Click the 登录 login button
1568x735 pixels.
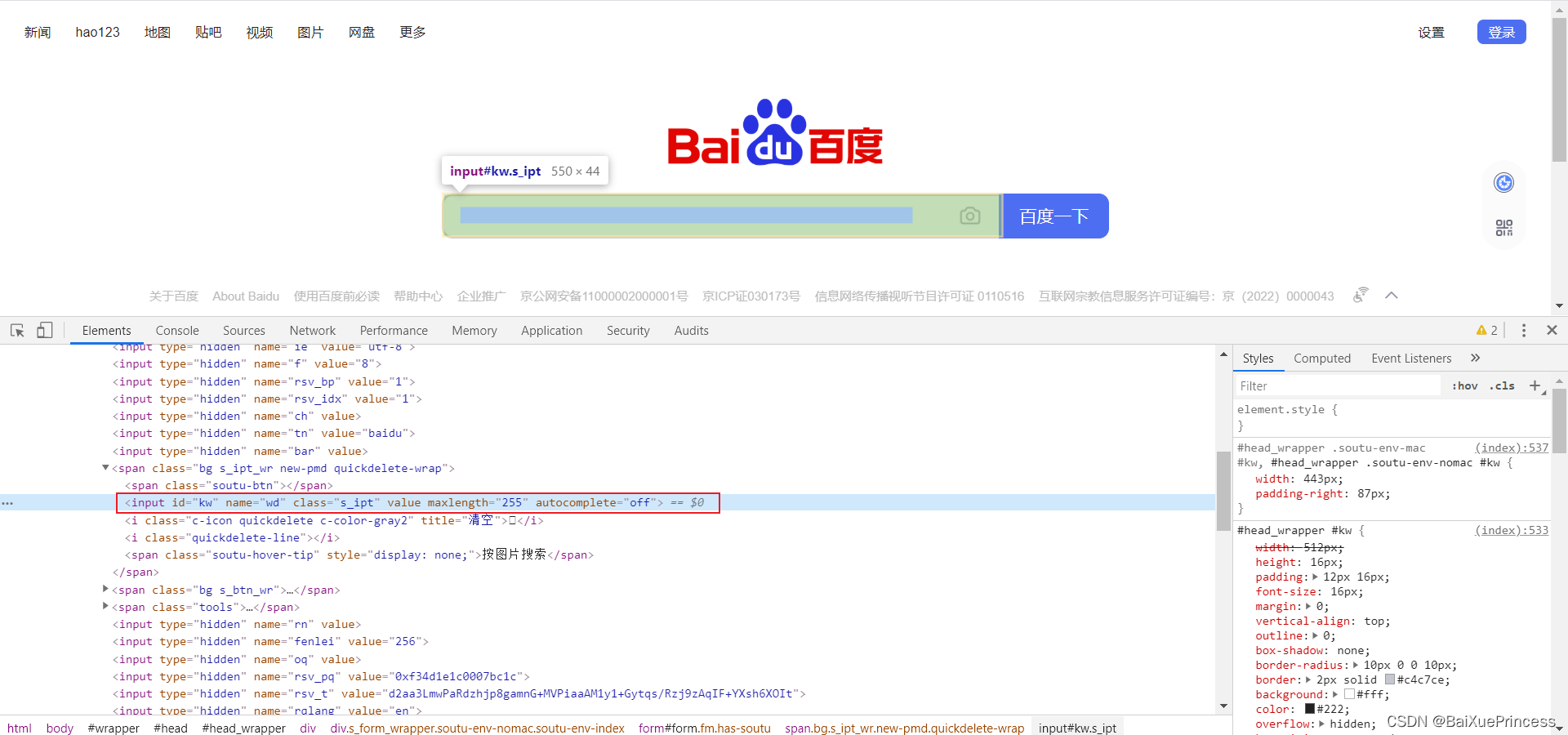pyautogui.click(x=1501, y=32)
